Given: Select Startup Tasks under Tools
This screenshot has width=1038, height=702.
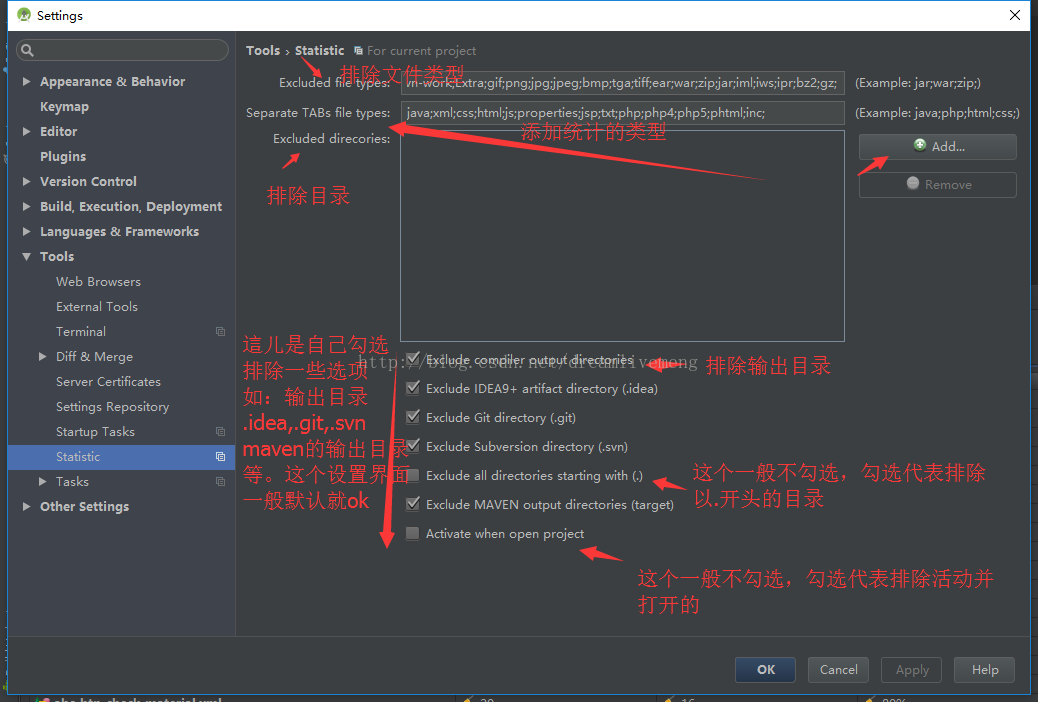Looking at the screenshot, I should (x=95, y=431).
